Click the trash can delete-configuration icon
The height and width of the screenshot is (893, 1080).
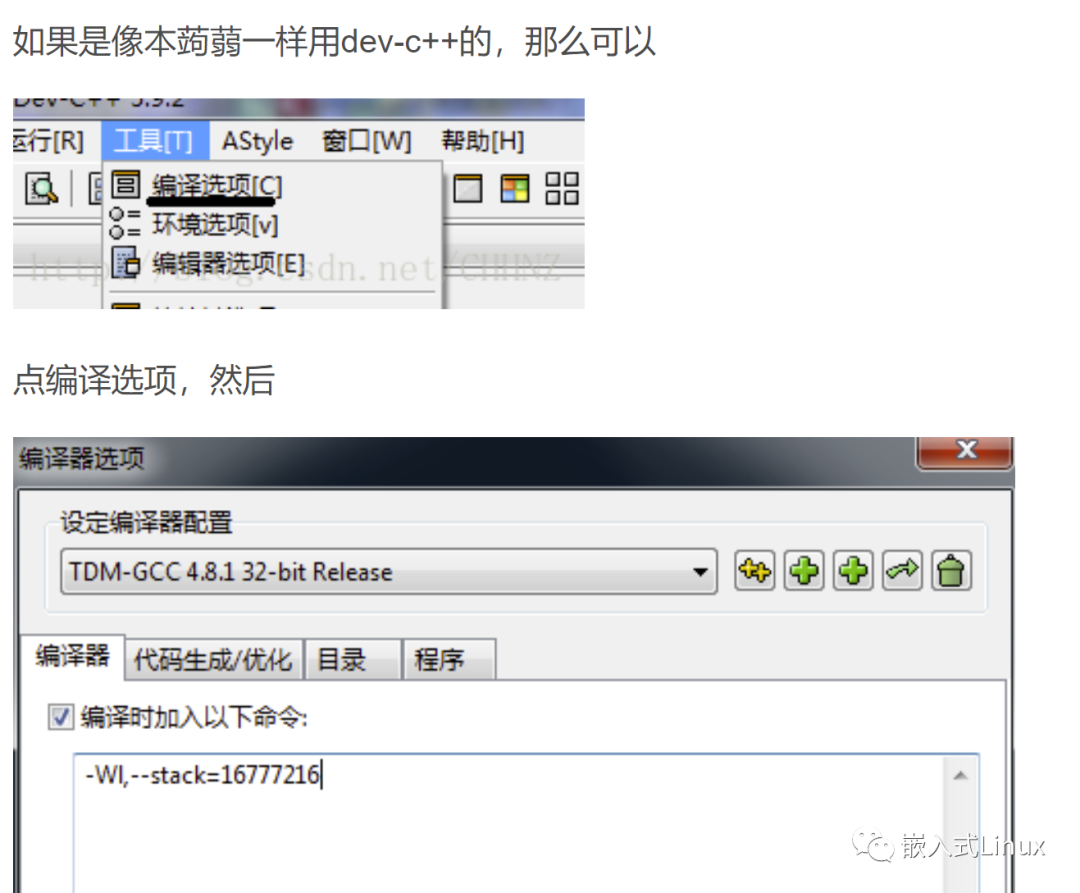tap(952, 571)
